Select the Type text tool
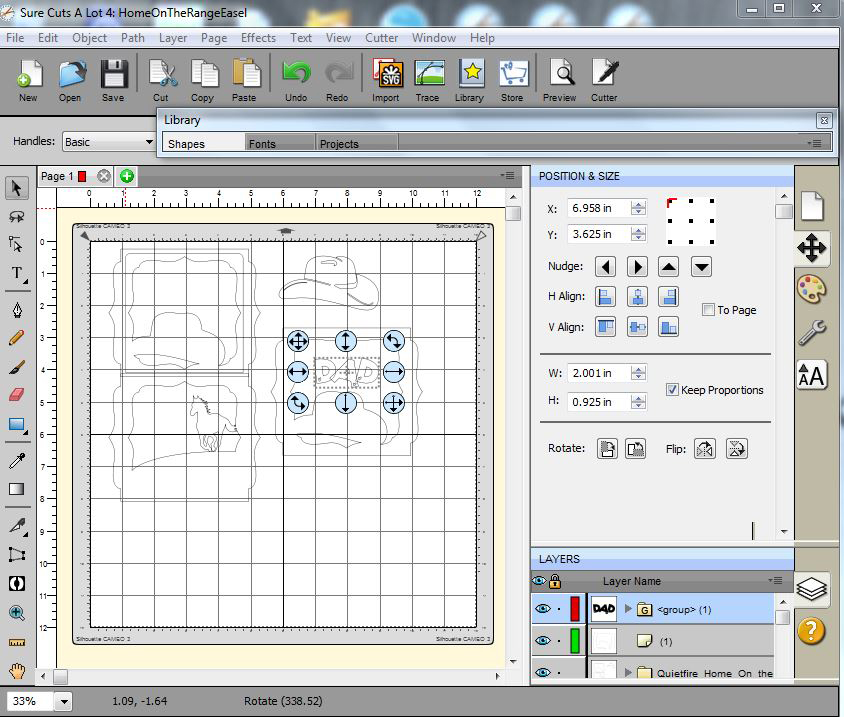This screenshot has height=717, width=844. (17, 274)
